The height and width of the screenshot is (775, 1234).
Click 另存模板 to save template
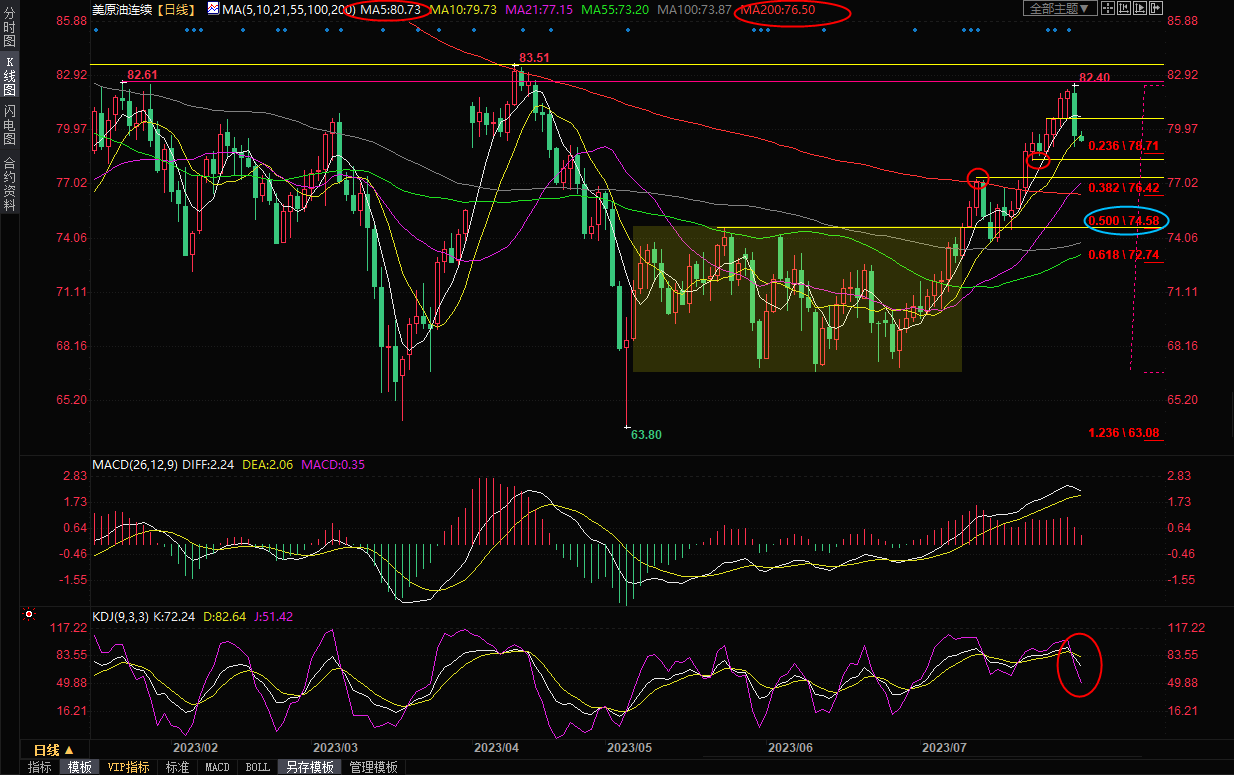click(x=310, y=767)
